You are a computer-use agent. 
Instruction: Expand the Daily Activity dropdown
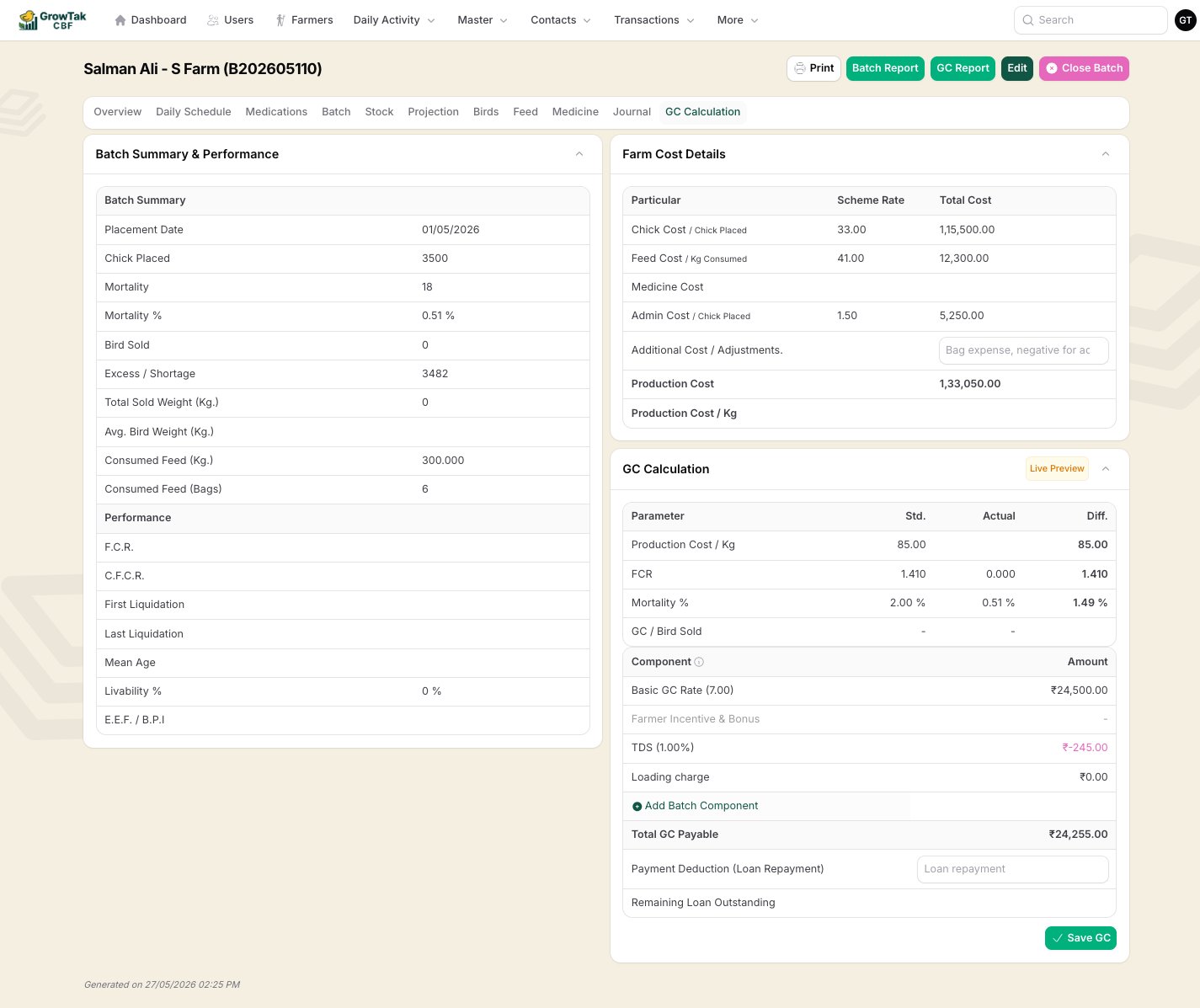coord(394,20)
